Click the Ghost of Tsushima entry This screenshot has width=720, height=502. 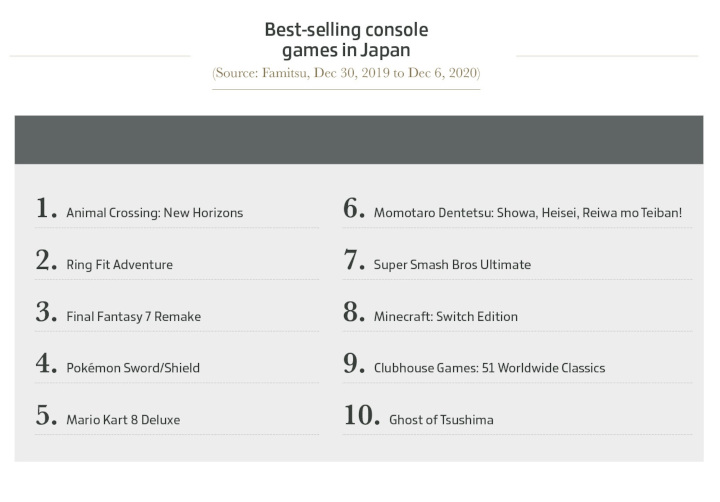pyautogui.click(x=441, y=419)
